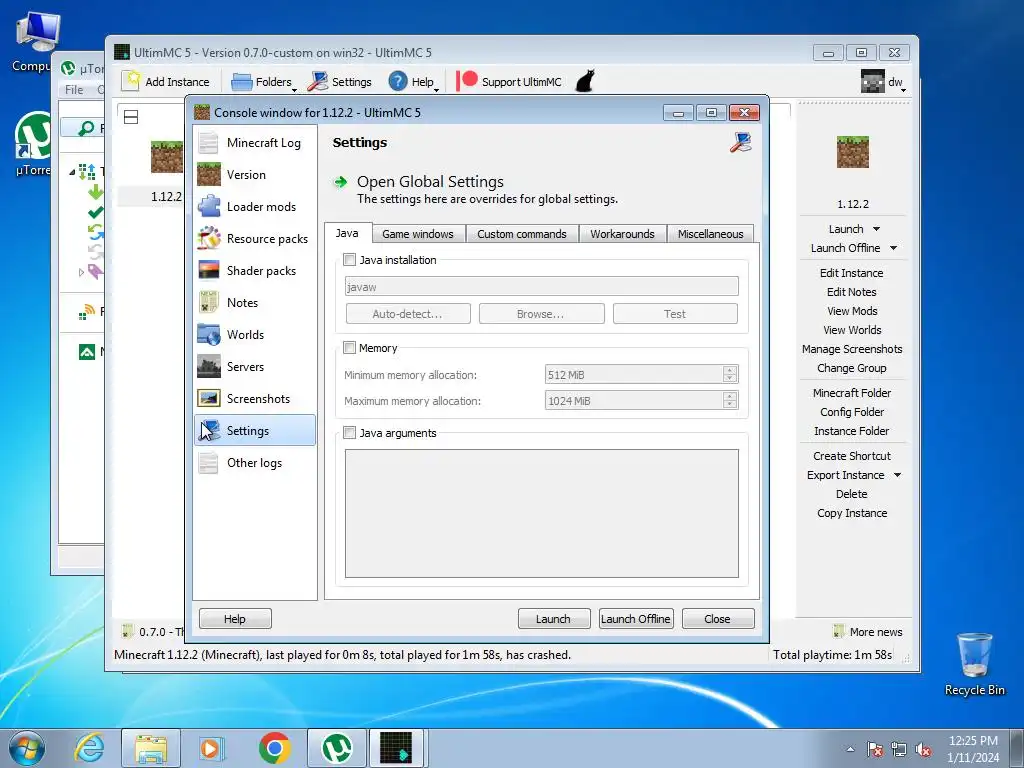Click the Help button in console window
This screenshot has width=1024, height=768.
(x=235, y=618)
